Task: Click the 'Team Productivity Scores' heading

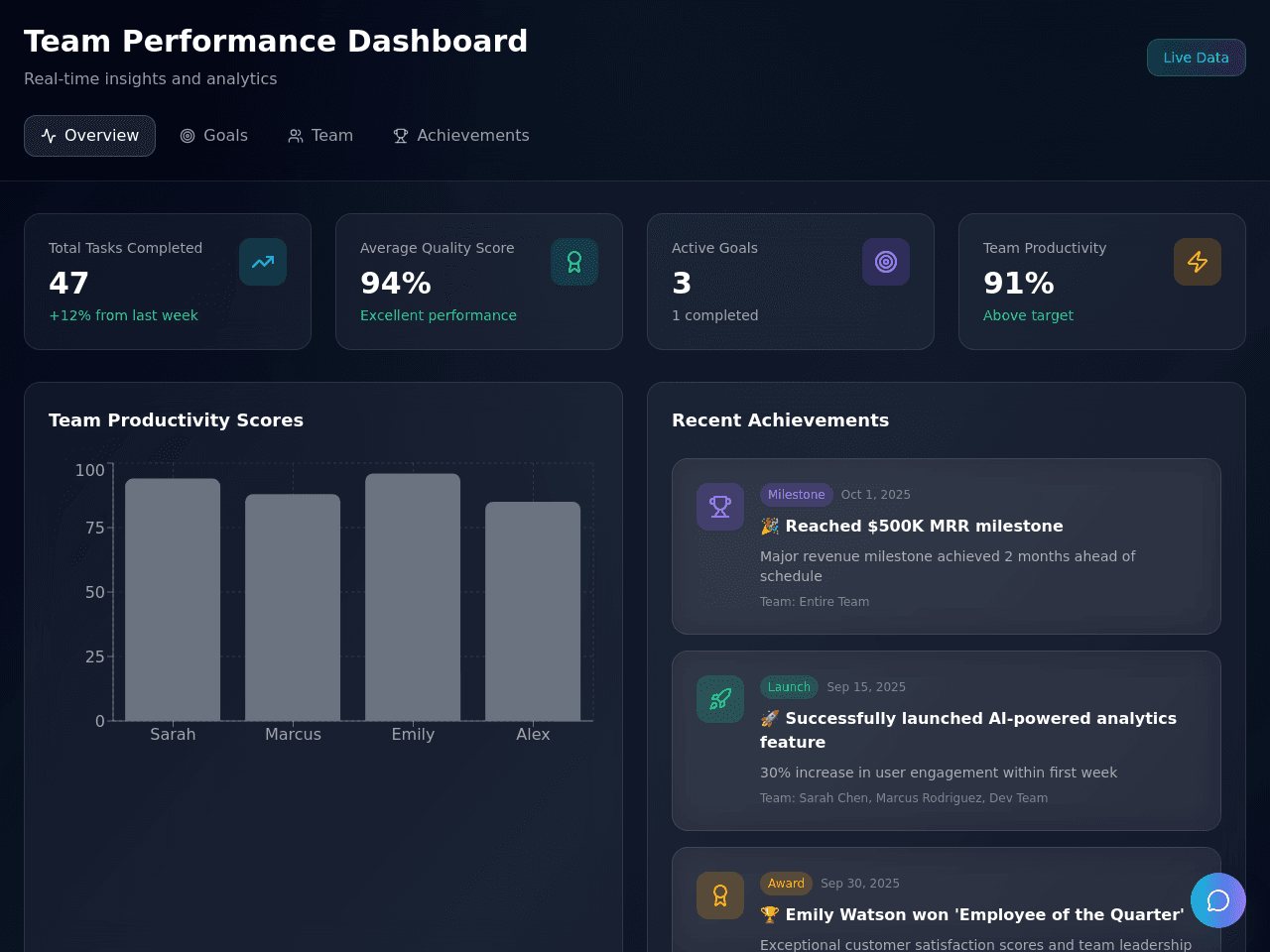Action: (x=176, y=420)
